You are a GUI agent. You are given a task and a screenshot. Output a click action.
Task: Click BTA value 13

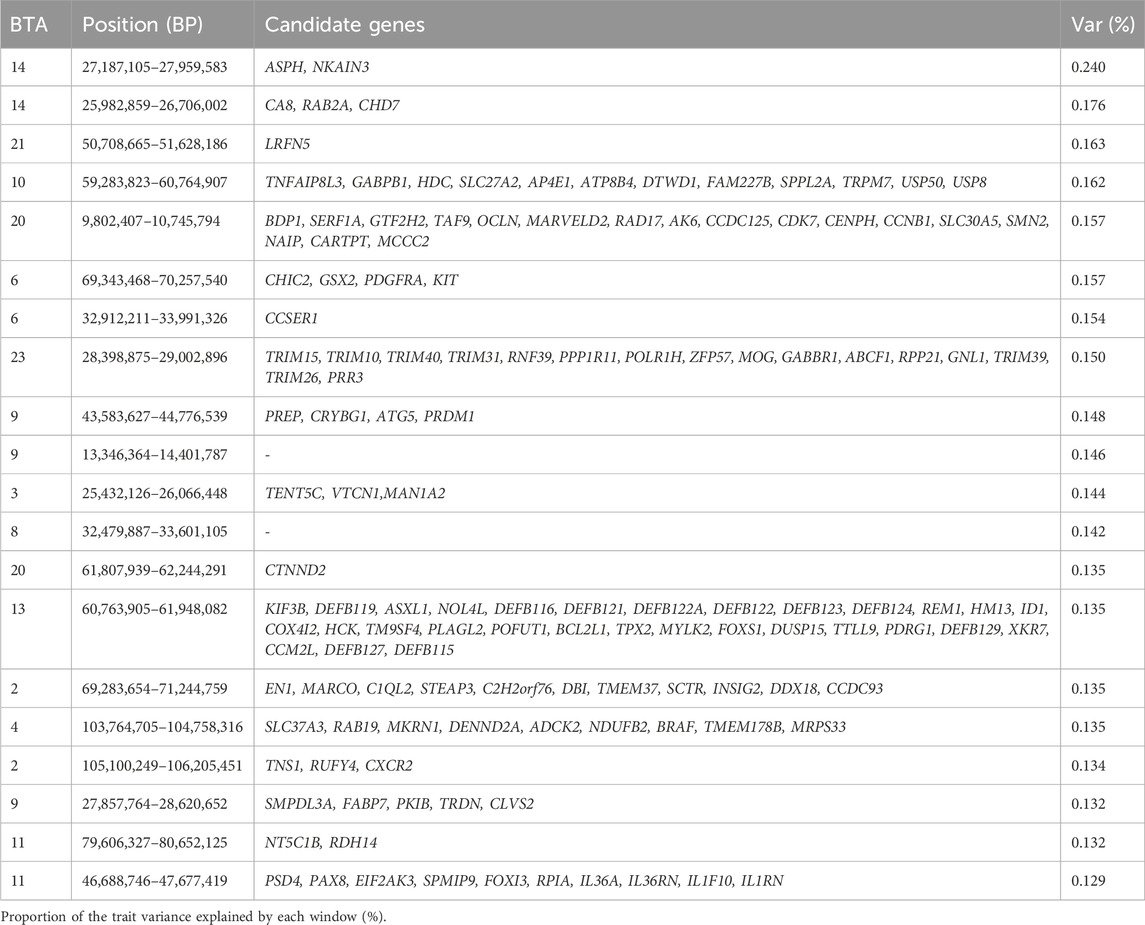coord(18,609)
